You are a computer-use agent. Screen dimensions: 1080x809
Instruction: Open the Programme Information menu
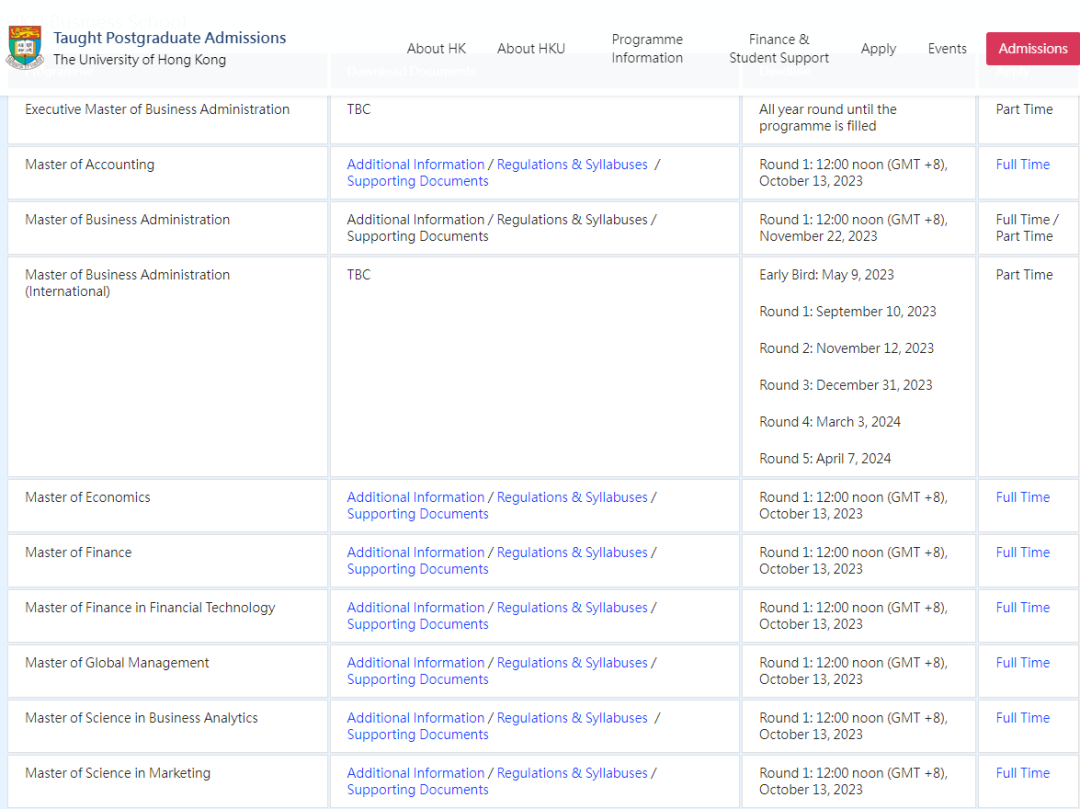coord(647,49)
